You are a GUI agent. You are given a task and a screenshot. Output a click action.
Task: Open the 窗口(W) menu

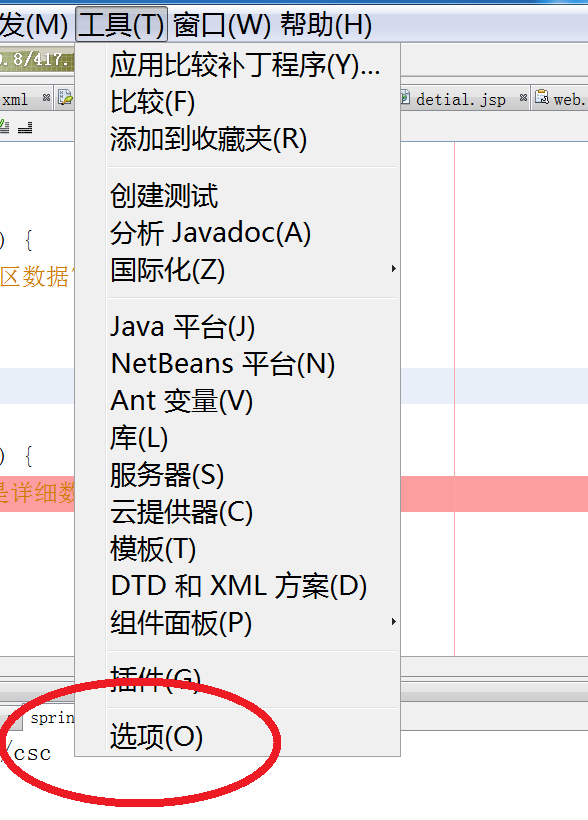click(x=222, y=25)
